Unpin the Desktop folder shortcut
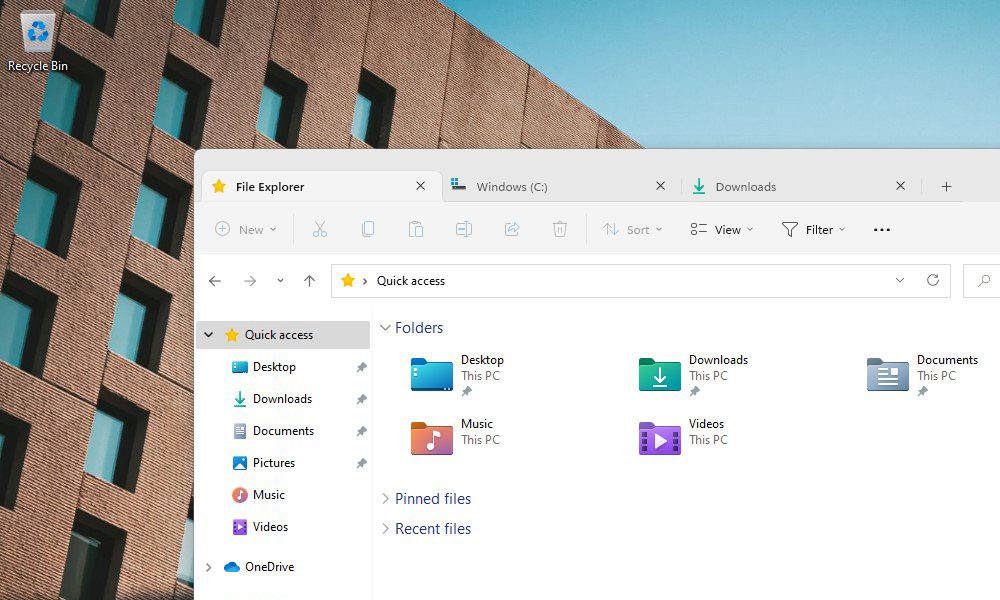1000x600 pixels. (361, 367)
